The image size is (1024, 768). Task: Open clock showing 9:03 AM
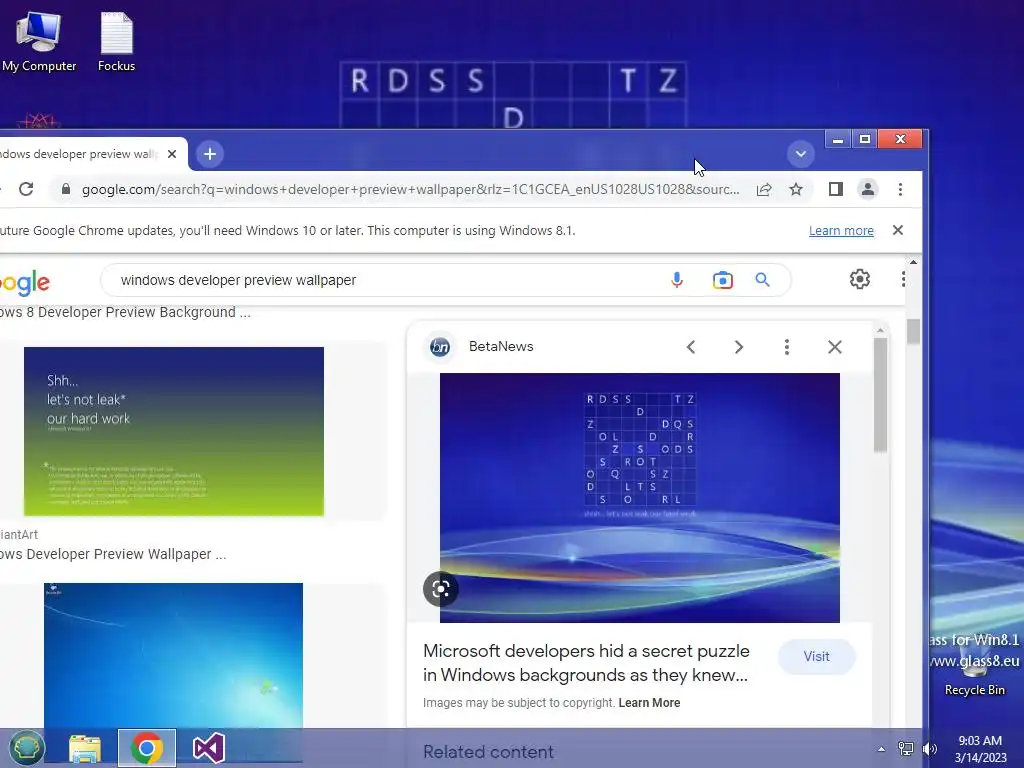point(980,749)
